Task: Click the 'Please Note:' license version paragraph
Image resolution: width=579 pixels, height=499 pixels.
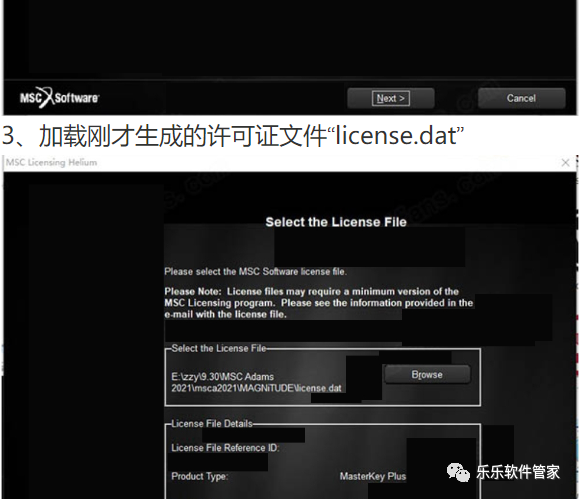Action: pyautogui.click(x=319, y=303)
